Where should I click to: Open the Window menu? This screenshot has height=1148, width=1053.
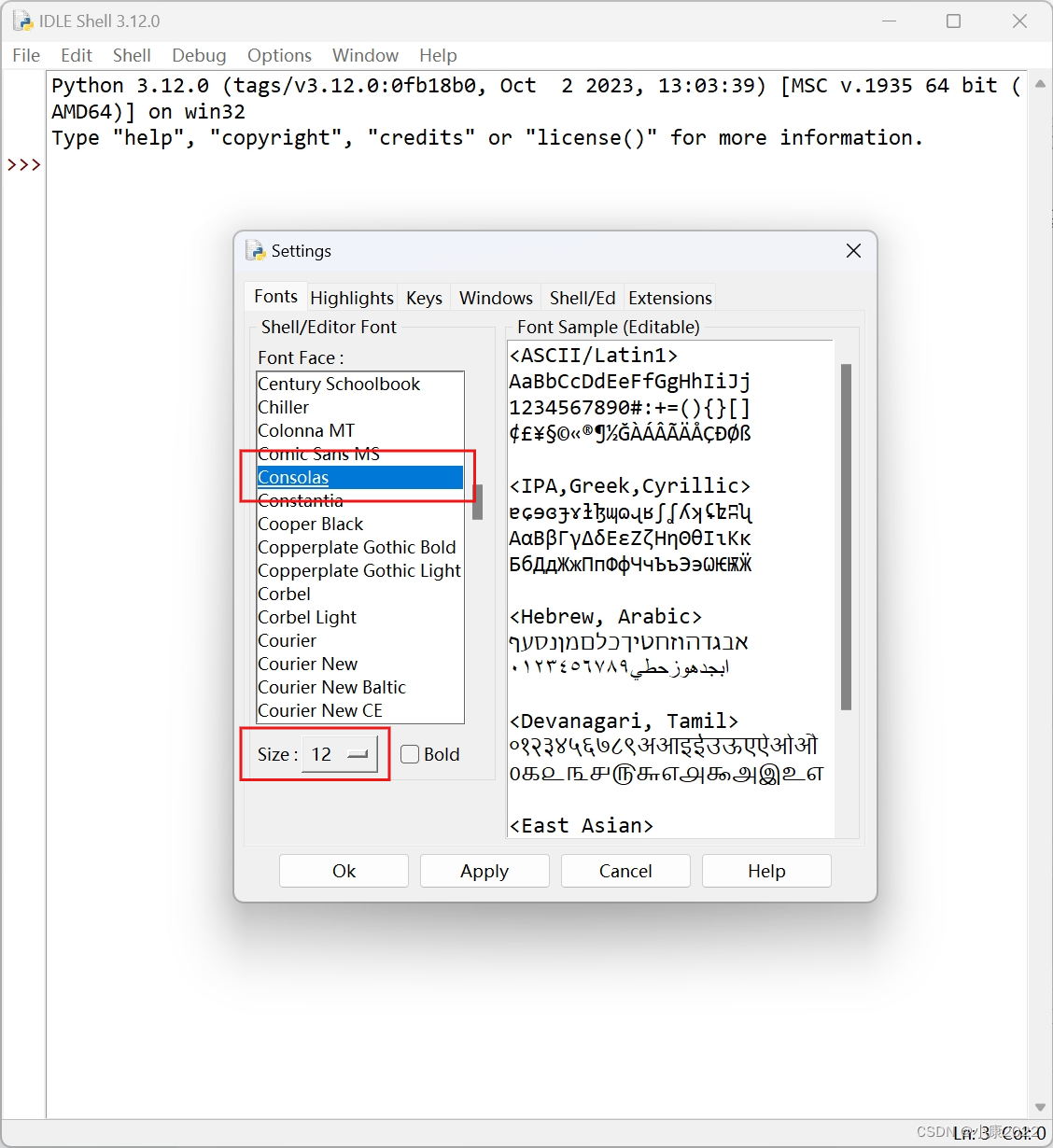click(x=365, y=55)
